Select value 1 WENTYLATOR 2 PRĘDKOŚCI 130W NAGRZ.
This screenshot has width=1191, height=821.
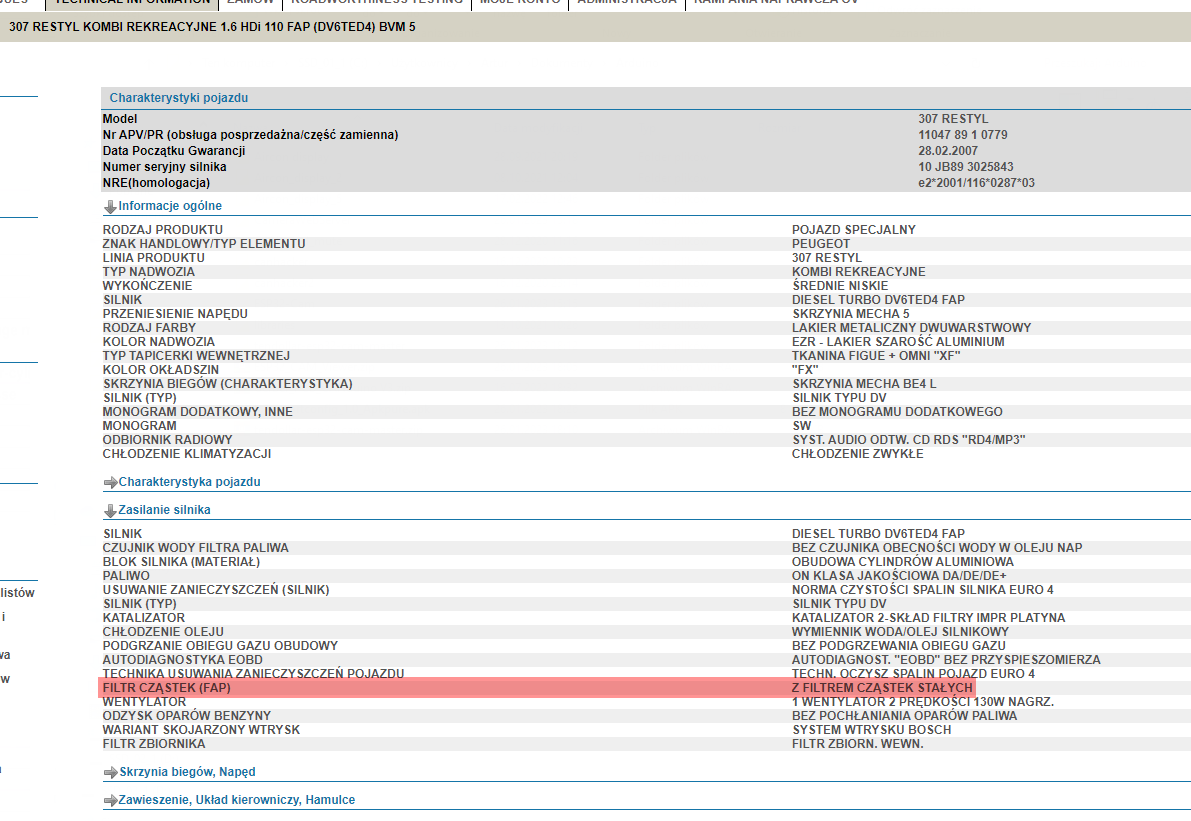tap(923, 703)
